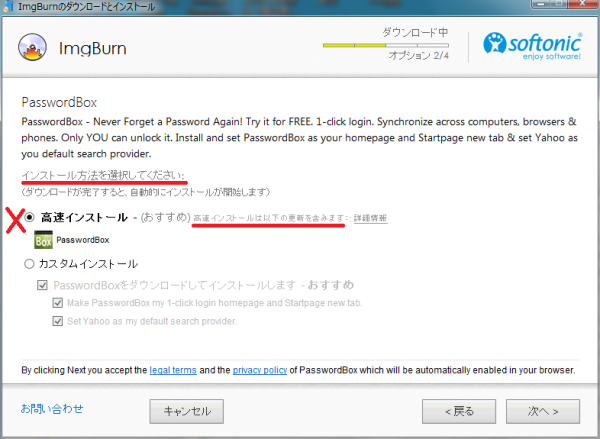Click the キャンセル button
600x439 pixels.
[187, 411]
